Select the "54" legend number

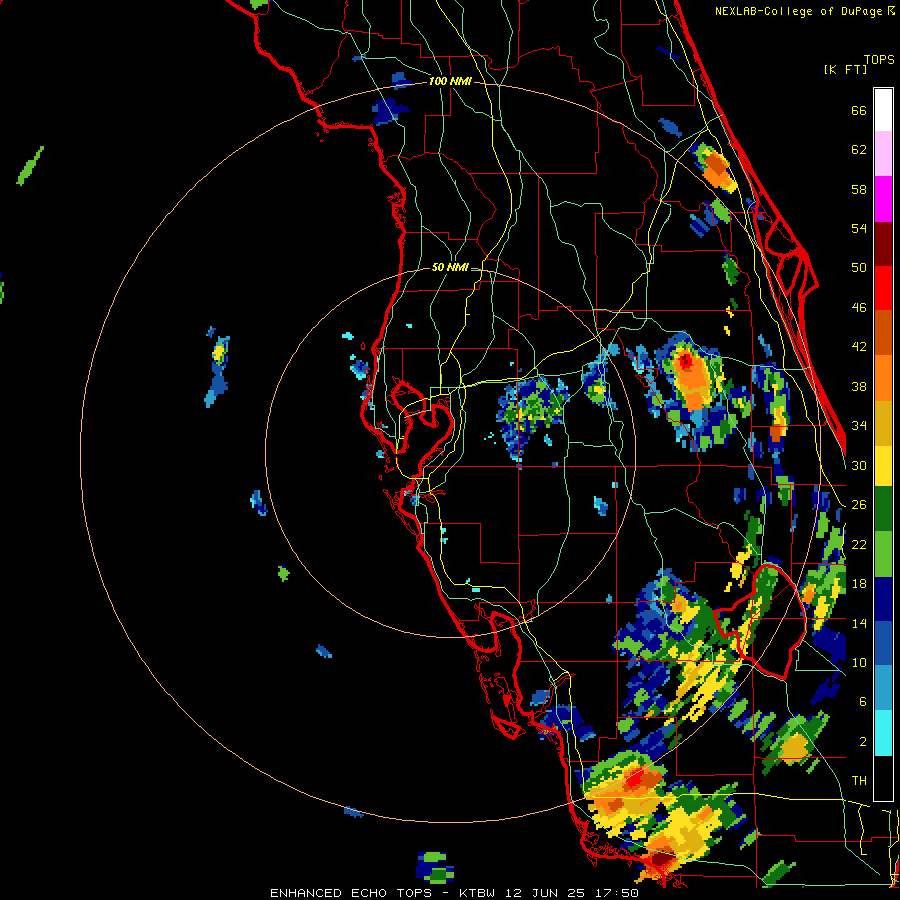(x=859, y=228)
